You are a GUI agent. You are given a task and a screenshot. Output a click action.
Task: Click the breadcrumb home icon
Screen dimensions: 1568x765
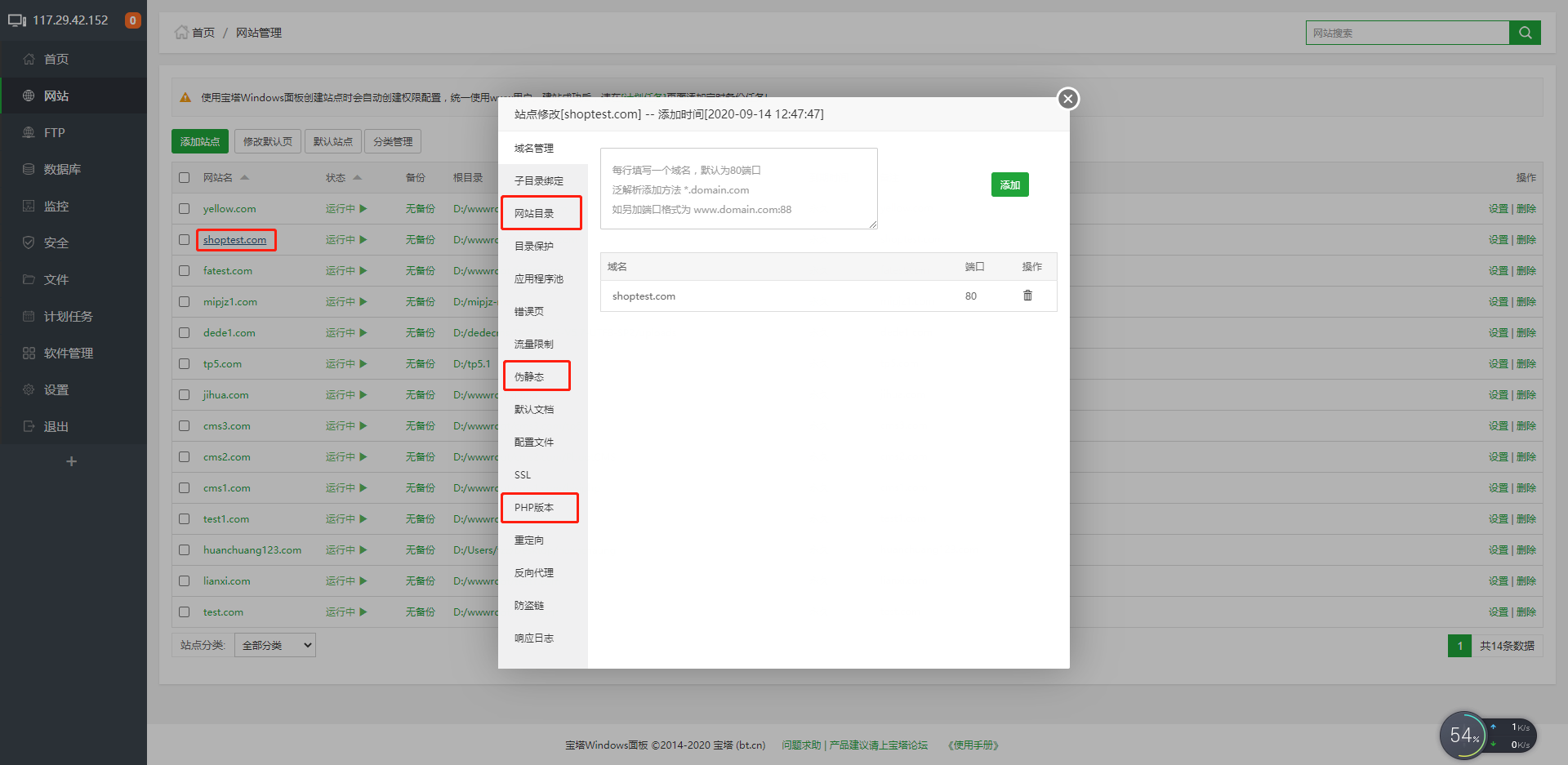click(181, 32)
